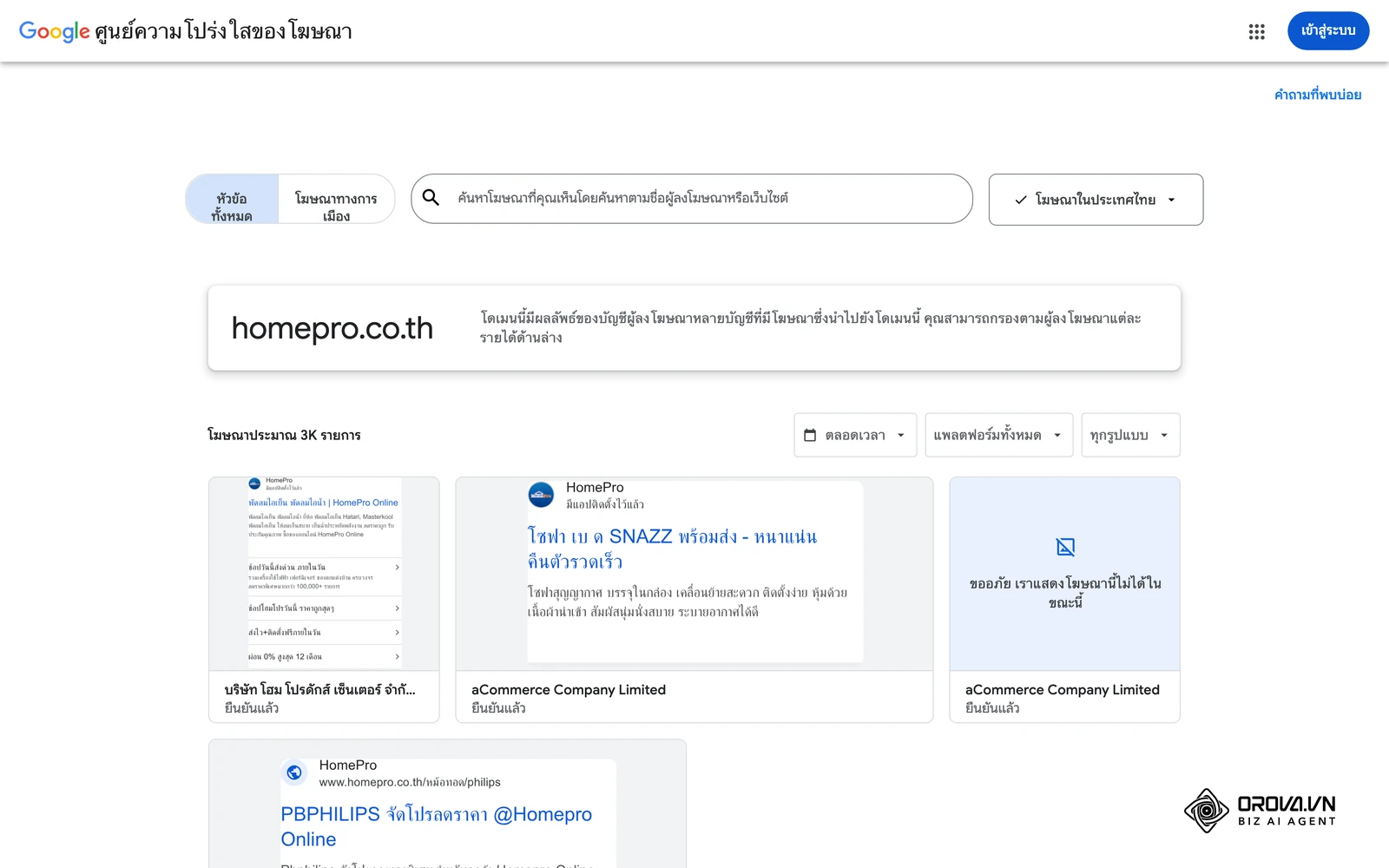1389x868 pixels.
Task: Click the โฆษณาประมาณ 3K รายการ count text
Action: [x=284, y=435]
